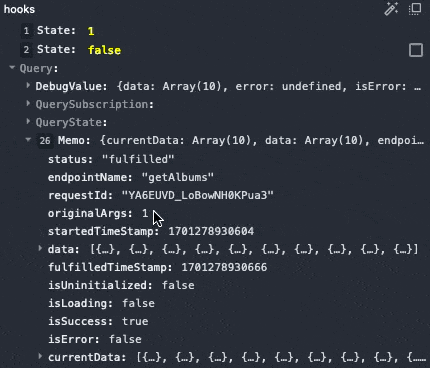Select the hook 1 State value
The image size is (430, 368).
pyautogui.click(x=91, y=31)
